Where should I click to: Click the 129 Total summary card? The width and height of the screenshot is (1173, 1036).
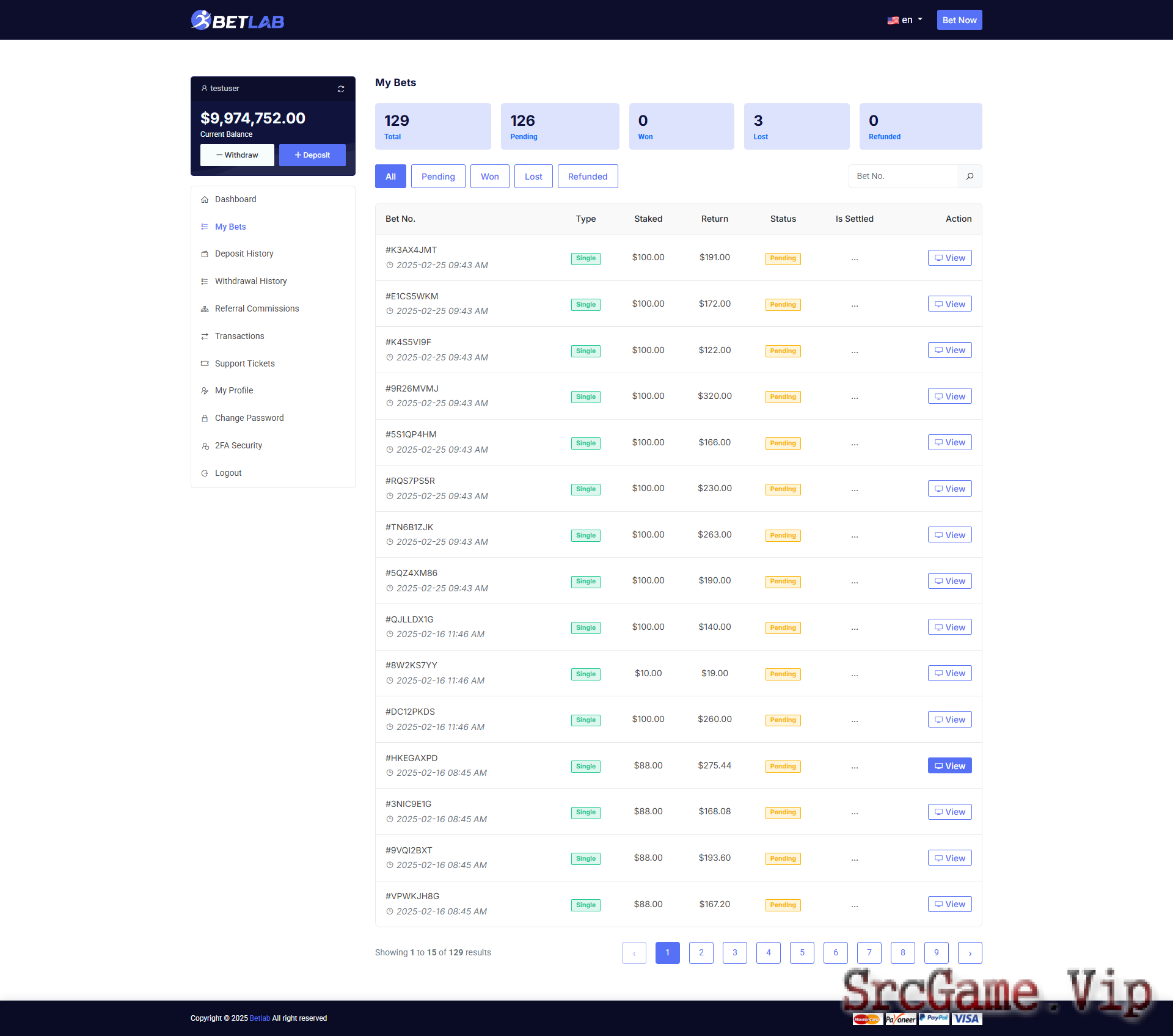[433, 126]
